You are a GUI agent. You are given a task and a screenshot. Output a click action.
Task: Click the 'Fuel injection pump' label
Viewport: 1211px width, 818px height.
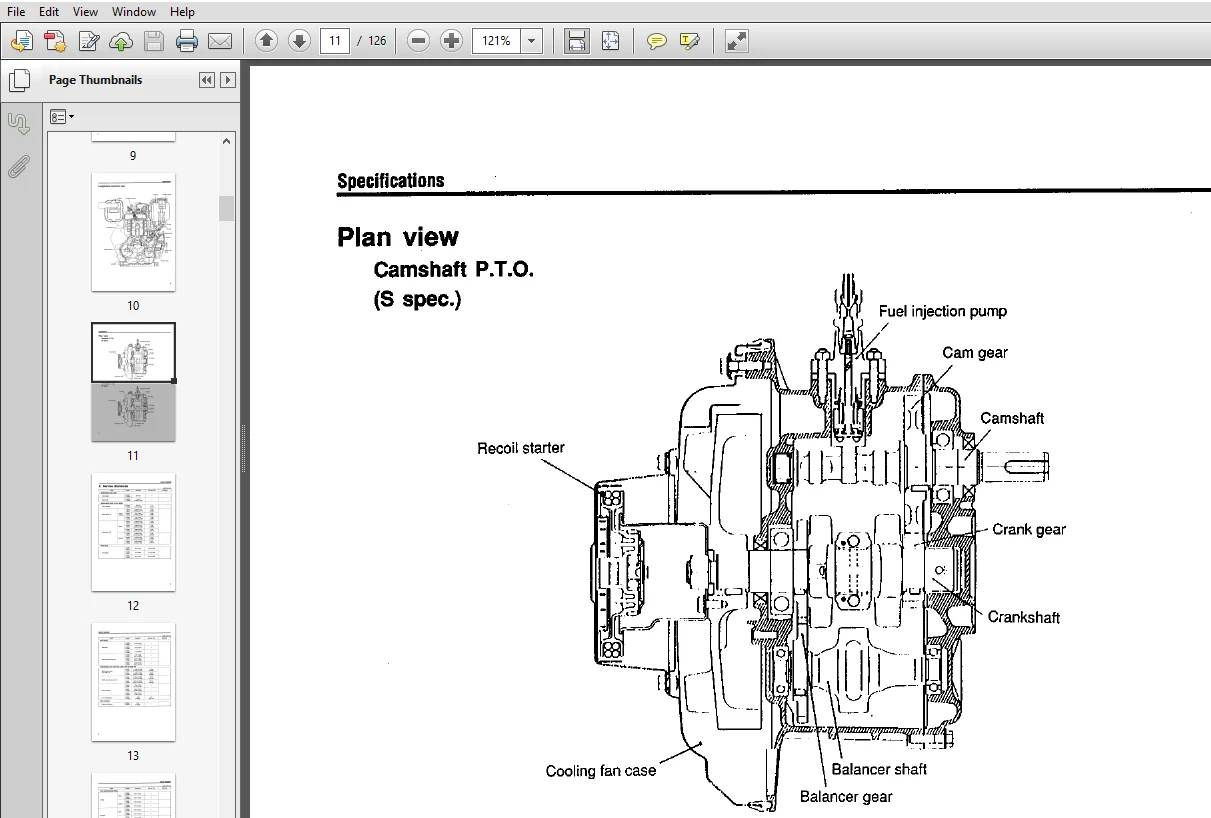click(x=943, y=311)
